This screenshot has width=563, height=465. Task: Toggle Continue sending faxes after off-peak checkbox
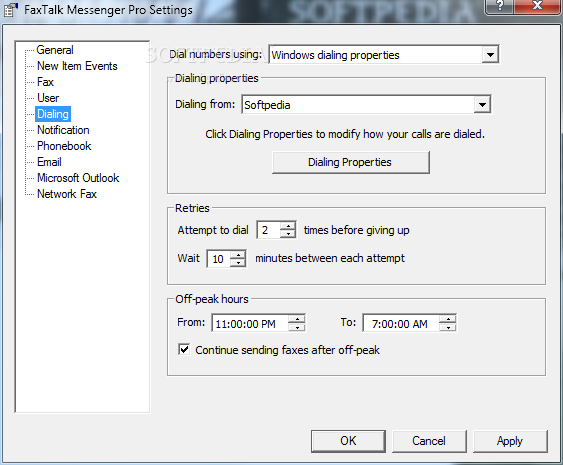[184, 349]
